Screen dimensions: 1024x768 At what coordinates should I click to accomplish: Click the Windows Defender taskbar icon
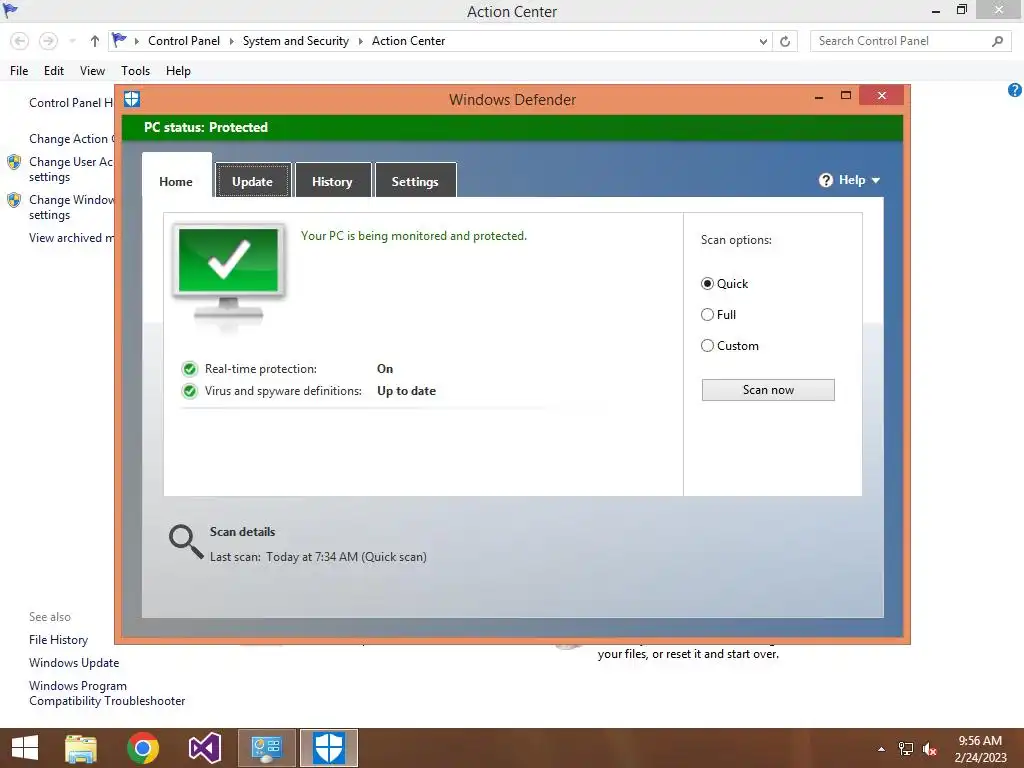coord(328,748)
